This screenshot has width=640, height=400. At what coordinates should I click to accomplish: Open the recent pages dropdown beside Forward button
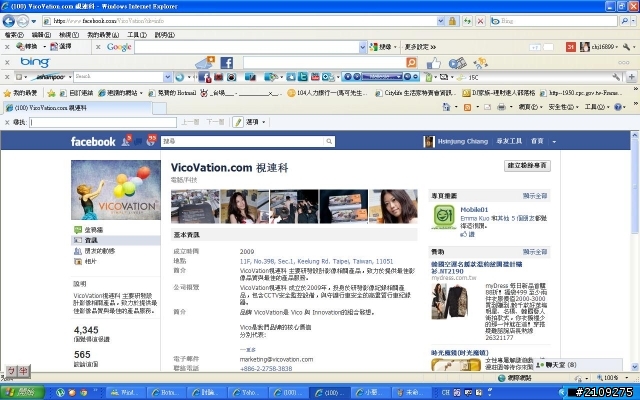pos(34,21)
